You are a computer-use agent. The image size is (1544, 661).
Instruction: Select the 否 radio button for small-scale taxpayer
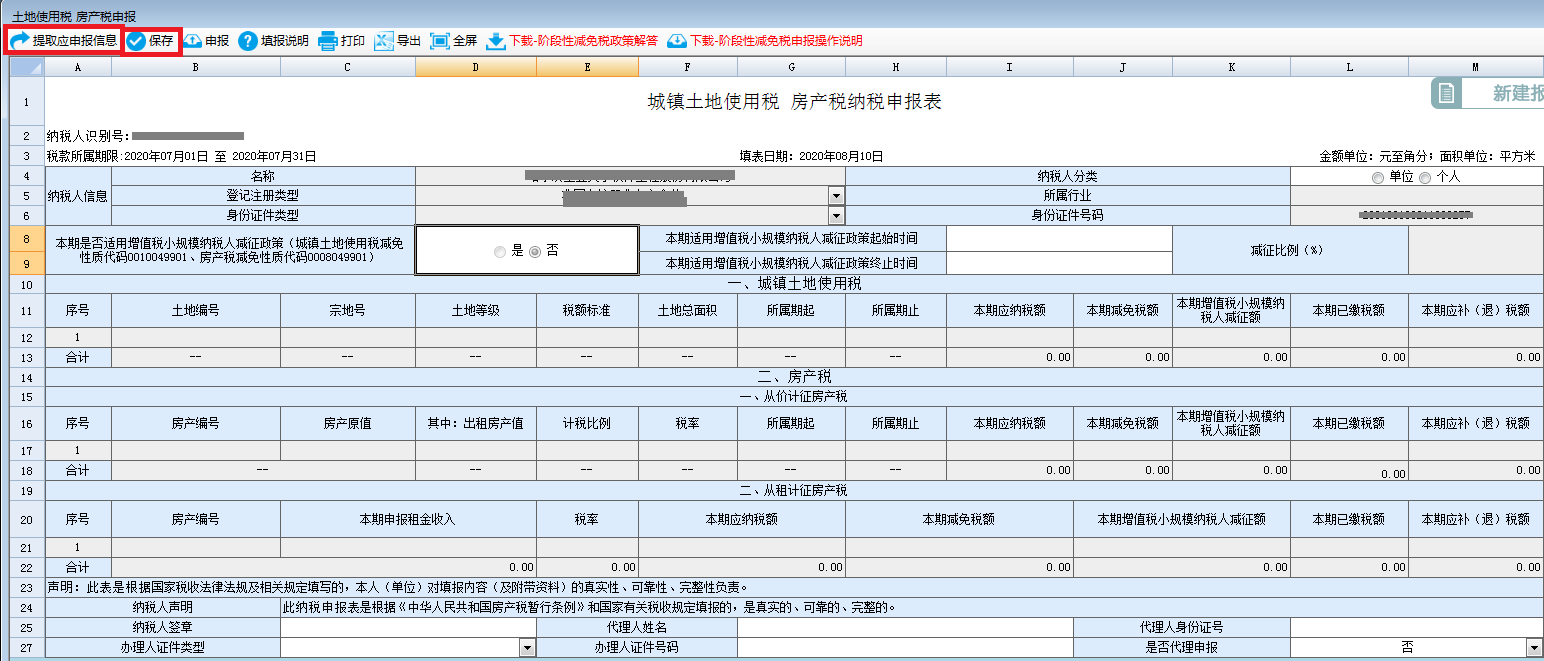pyautogui.click(x=535, y=253)
